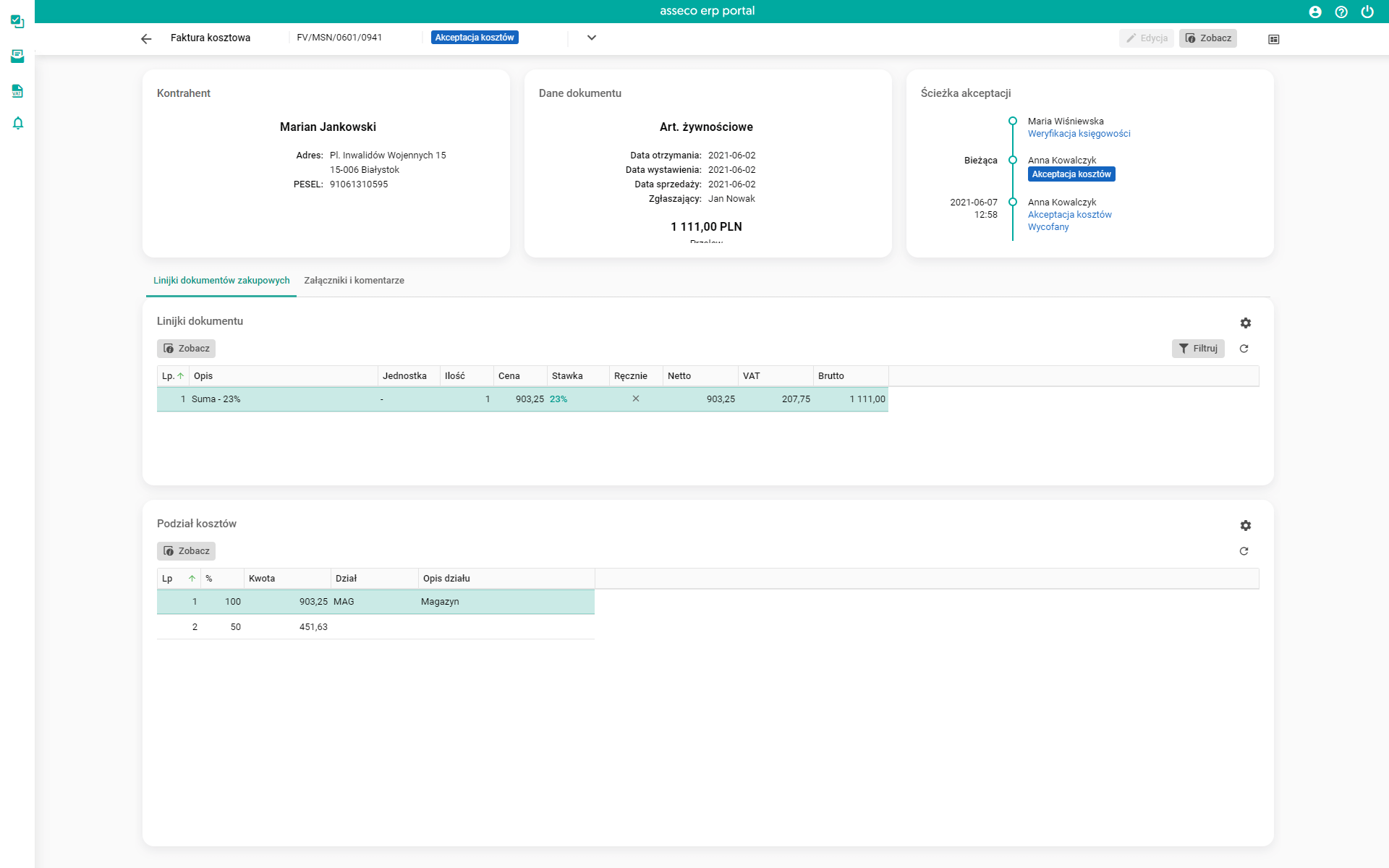Screen dimensions: 1389x868
Task: Expand the chevron next to Akceptacja kosztów
Action: (x=591, y=38)
